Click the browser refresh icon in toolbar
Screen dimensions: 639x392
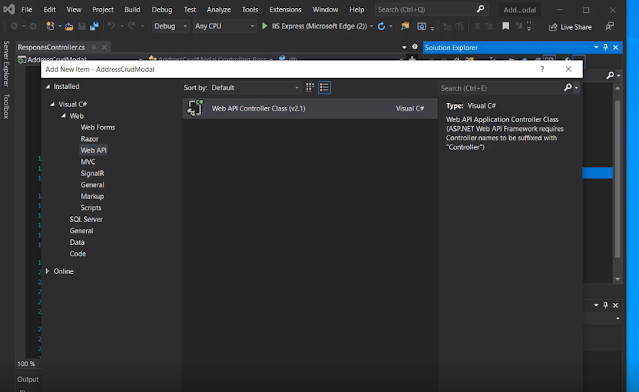381,26
